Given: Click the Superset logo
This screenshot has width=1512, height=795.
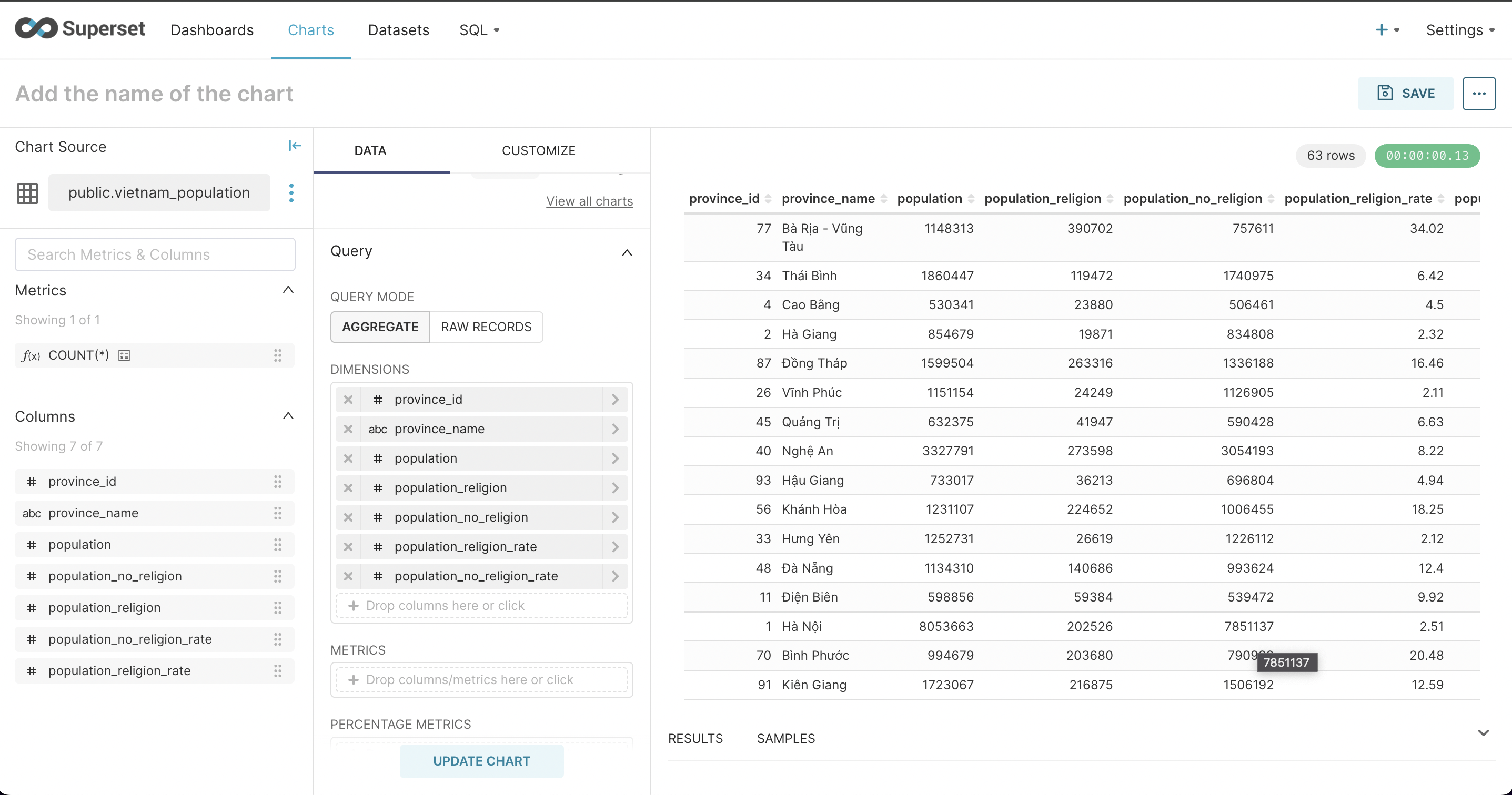Looking at the screenshot, I should (80, 29).
